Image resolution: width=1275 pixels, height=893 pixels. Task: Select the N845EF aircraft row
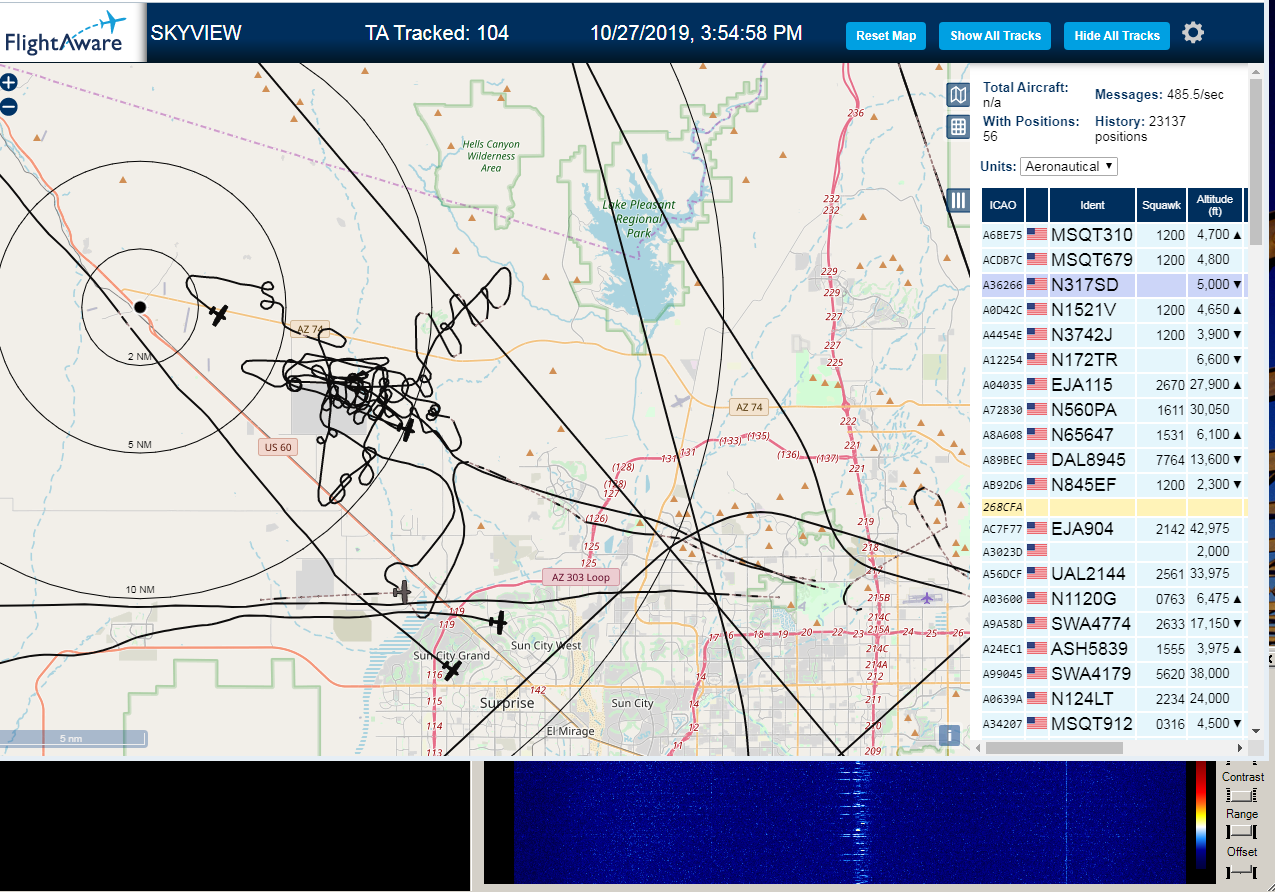[1113, 485]
